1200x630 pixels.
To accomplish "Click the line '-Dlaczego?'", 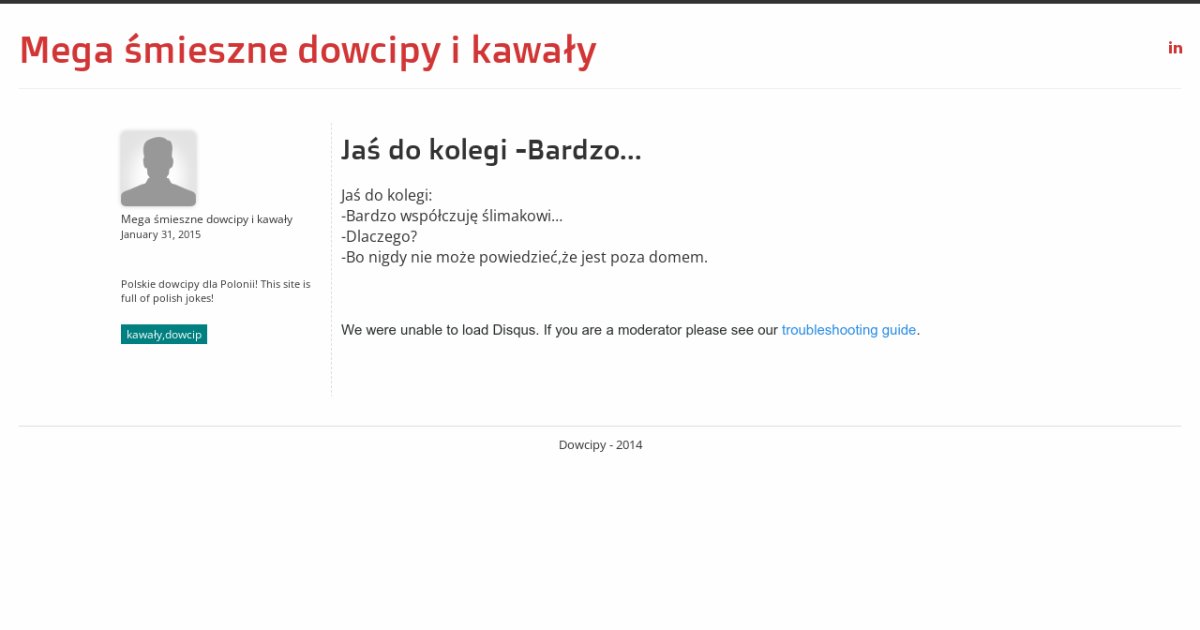I will point(379,236).
